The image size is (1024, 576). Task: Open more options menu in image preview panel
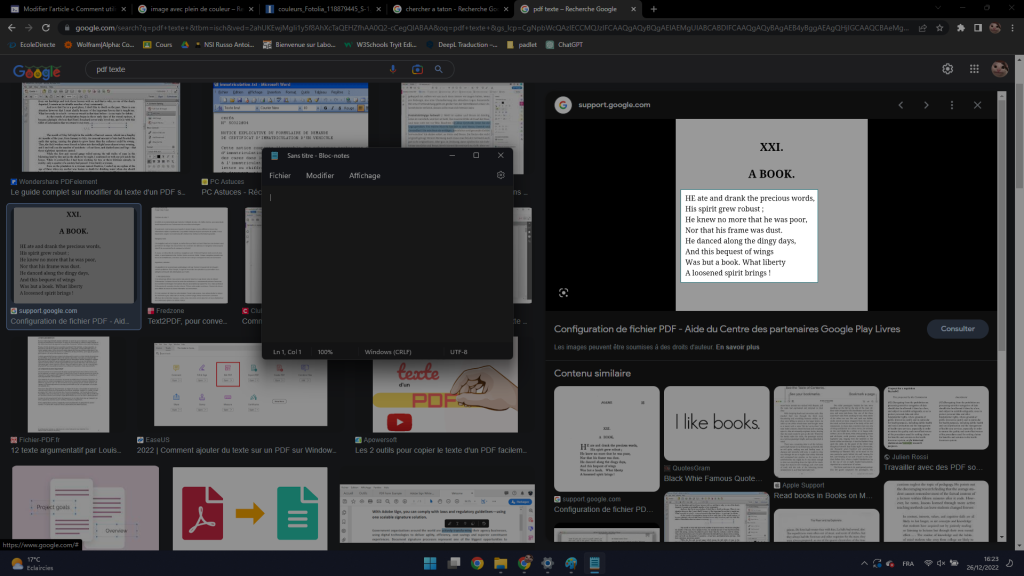pyautogui.click(x=952, y=105)
